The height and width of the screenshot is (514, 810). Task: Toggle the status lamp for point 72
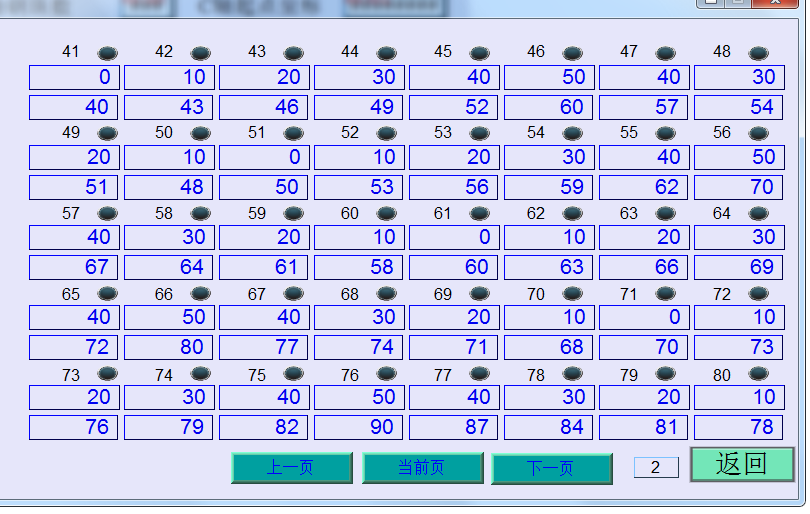pos(759,293)
